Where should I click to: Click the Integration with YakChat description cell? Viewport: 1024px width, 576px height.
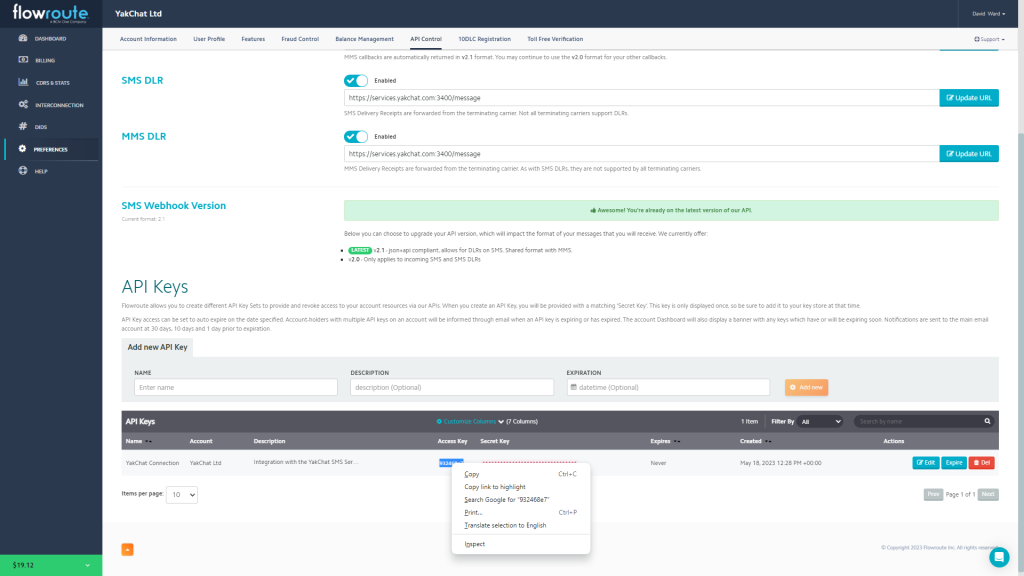(306, 462)
